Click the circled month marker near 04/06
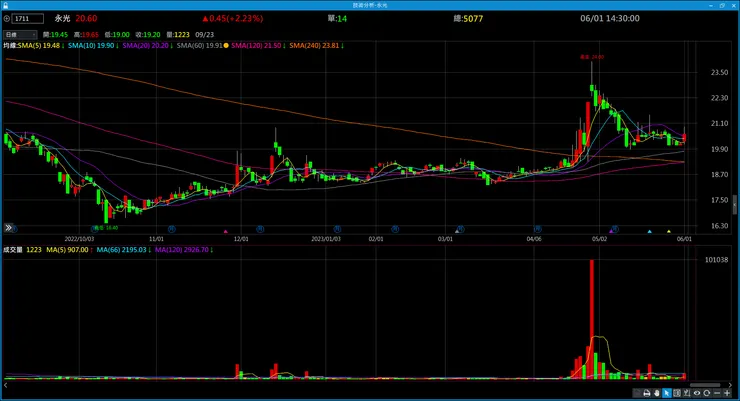This screenshot has width=740, height=401. tap(538, 229)
